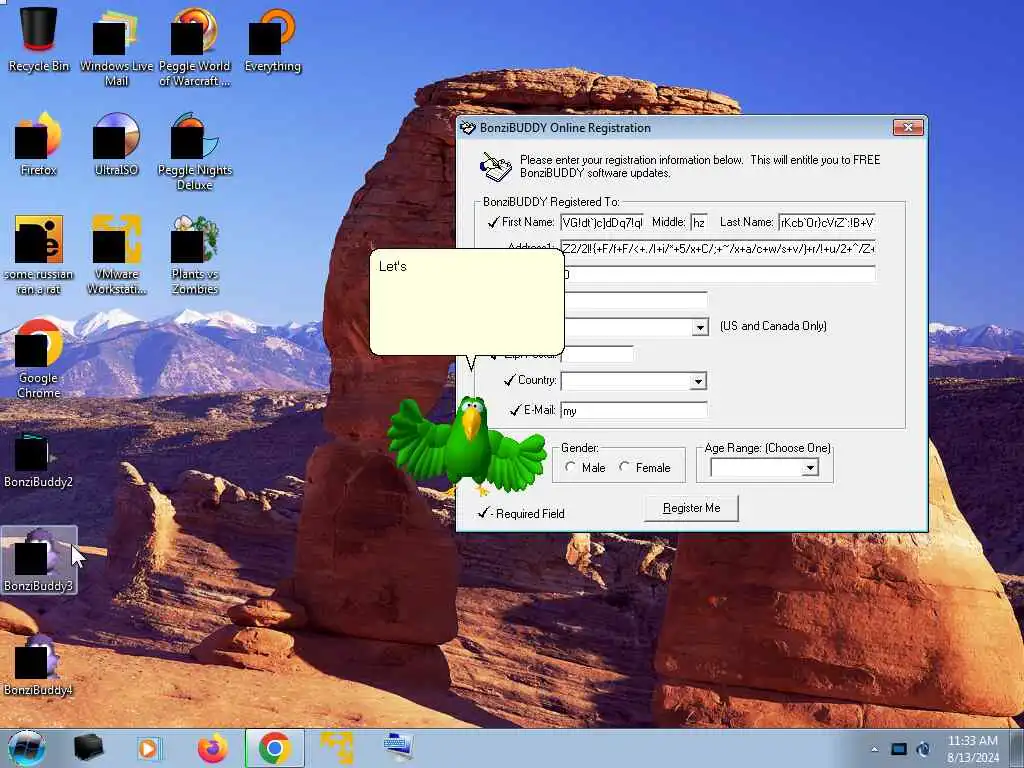Click the black folder taskbar icon
Viewport: 1024px width, 768px height.
pos(88,748)
